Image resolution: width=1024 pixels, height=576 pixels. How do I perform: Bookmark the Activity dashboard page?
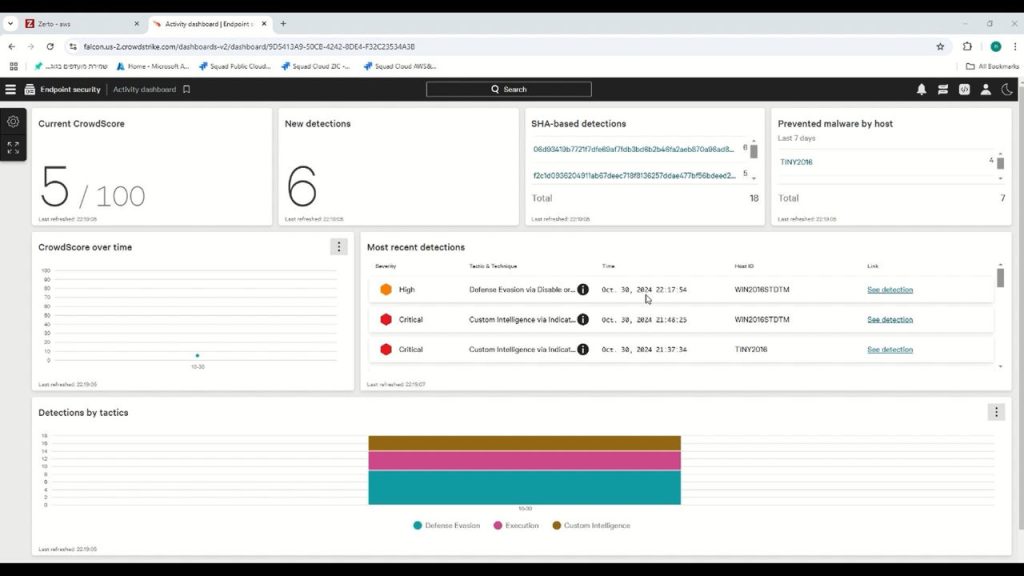pyautogui.click(x=186, y=89)
